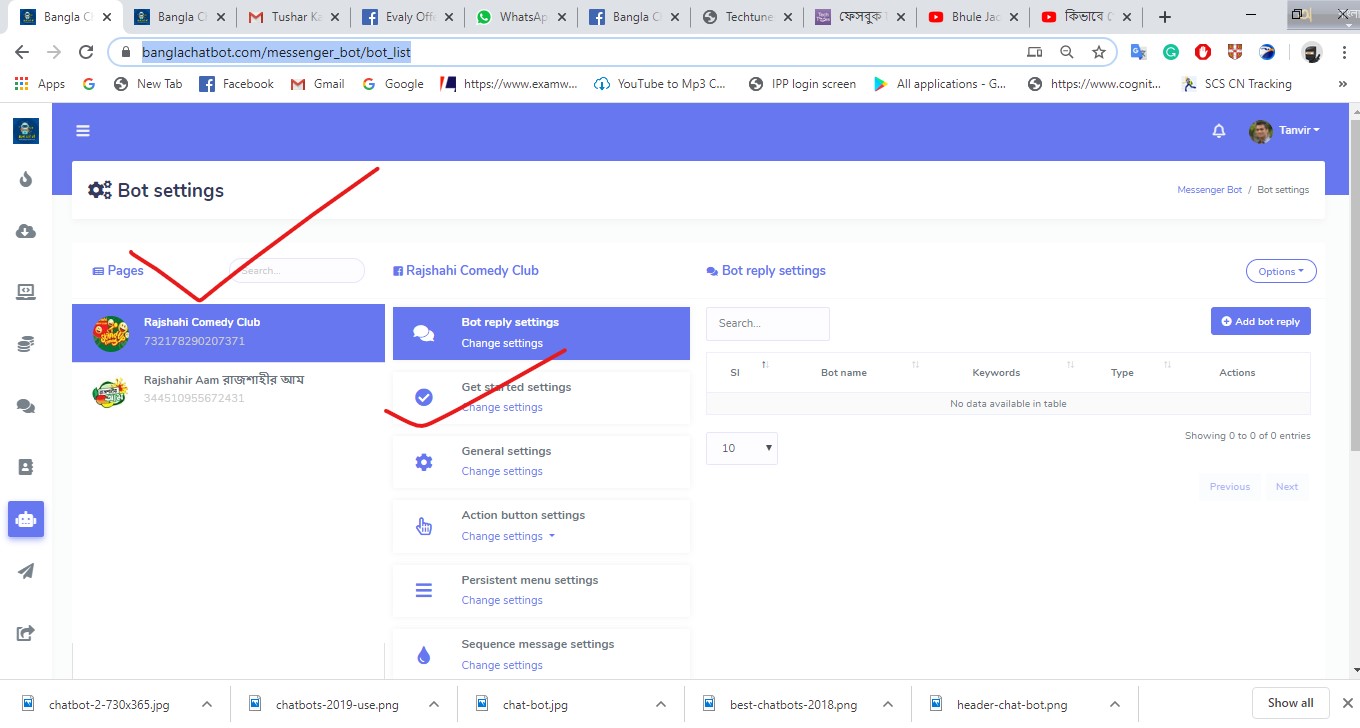
Task: Click the Bangla Chatbot logo atop the sidebar
Action: pos(26,130)
